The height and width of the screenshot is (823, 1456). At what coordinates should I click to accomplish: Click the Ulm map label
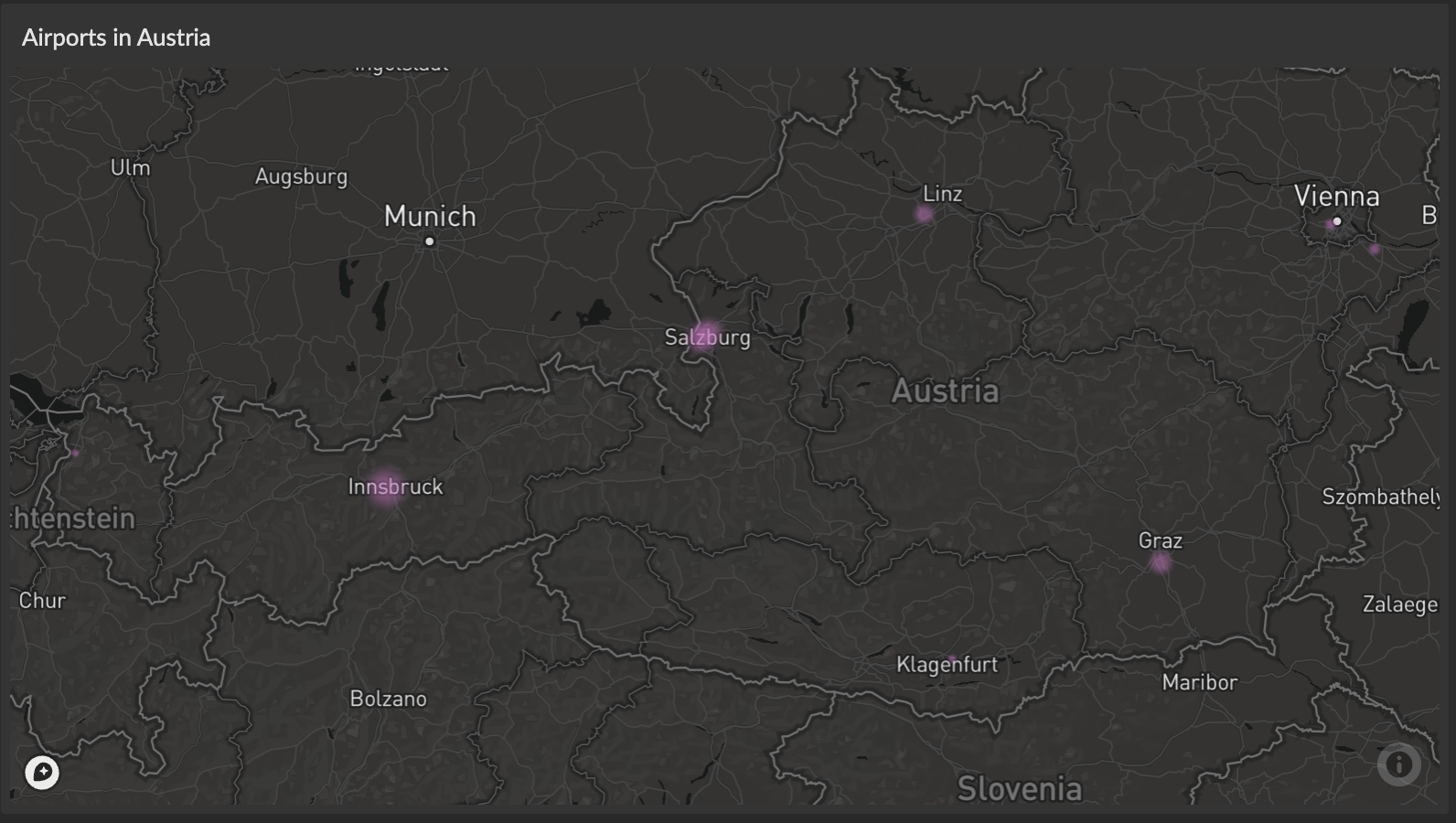tap(131, 167)
